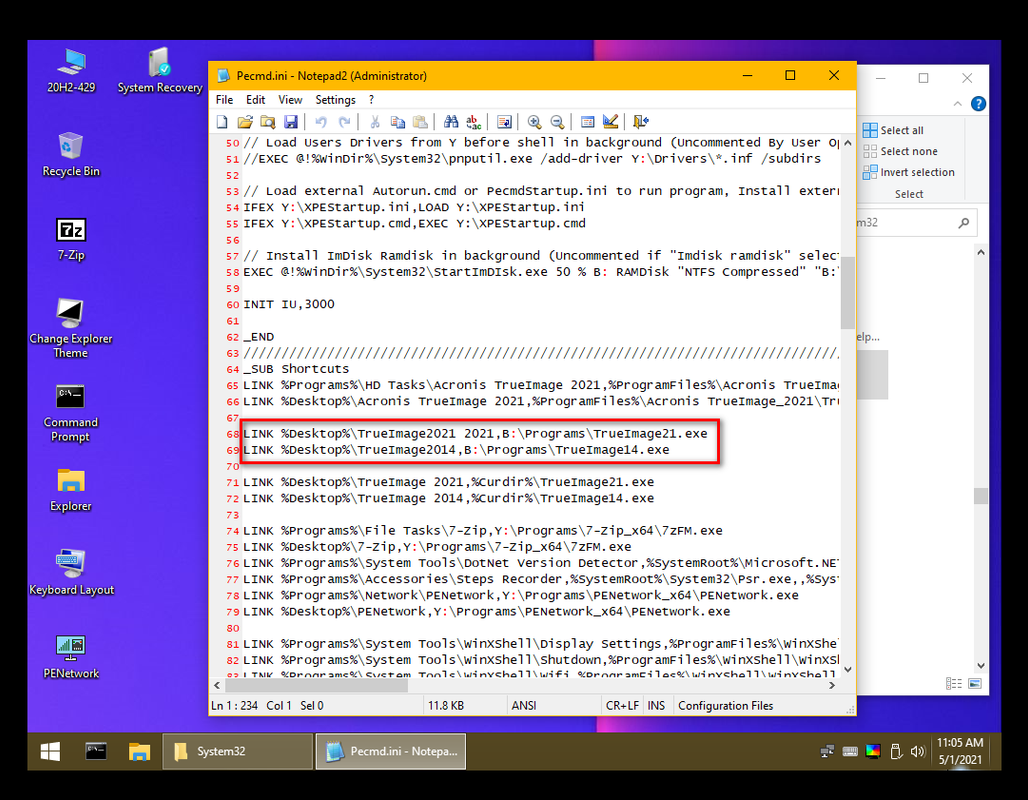Click the Ln 1 : 234 position indicator
This screenshot has width=1028, height=800.
(x=235, y=706)
